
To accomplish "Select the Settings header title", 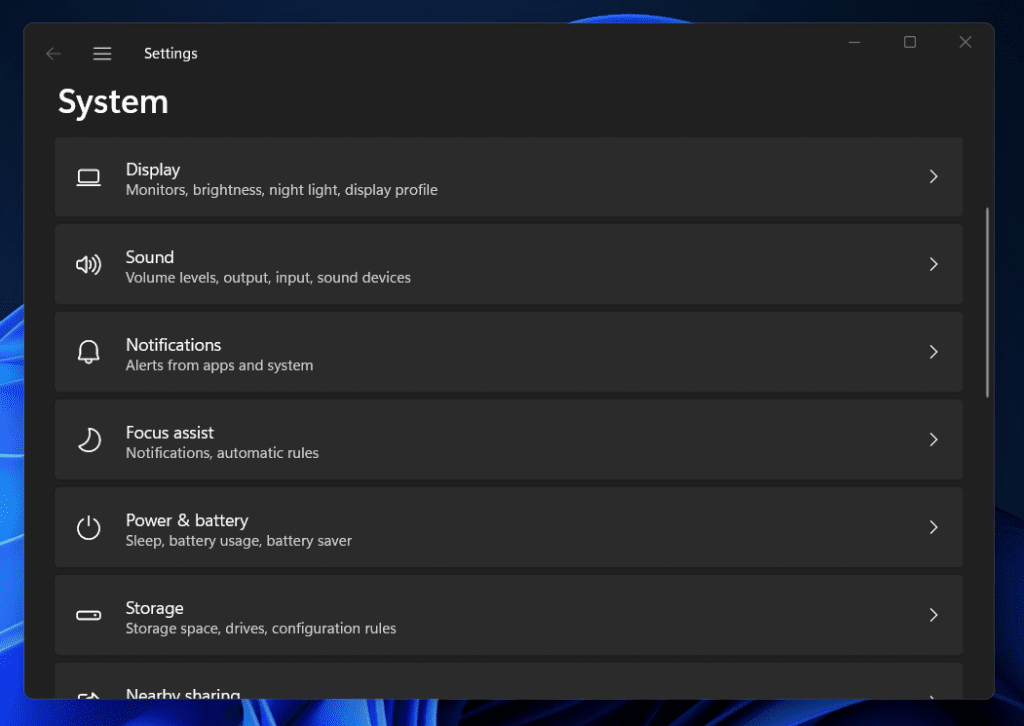I will click(170, 53).
